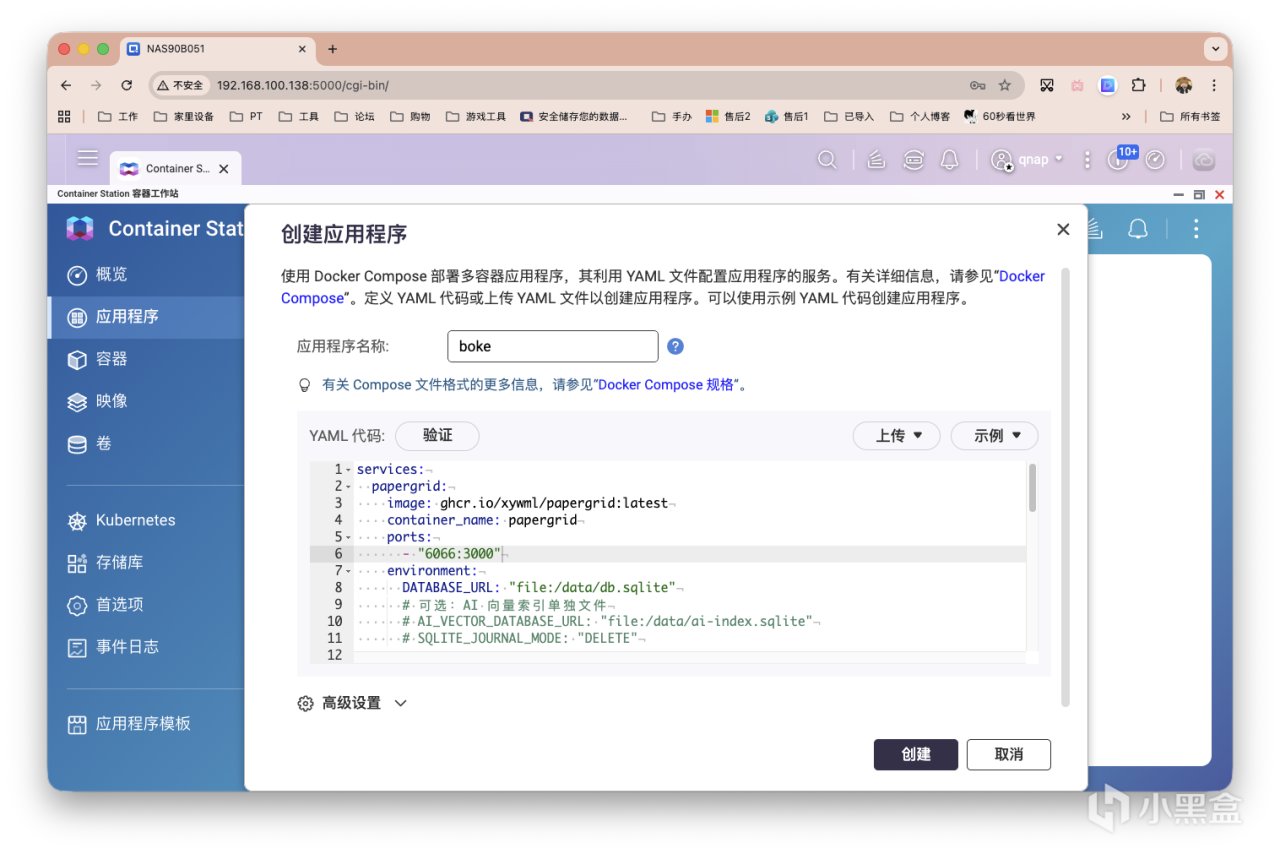Open 映像 images in sidebar
The width and height of the screenshot is (1280, 854).
click(x=146, y=401)
